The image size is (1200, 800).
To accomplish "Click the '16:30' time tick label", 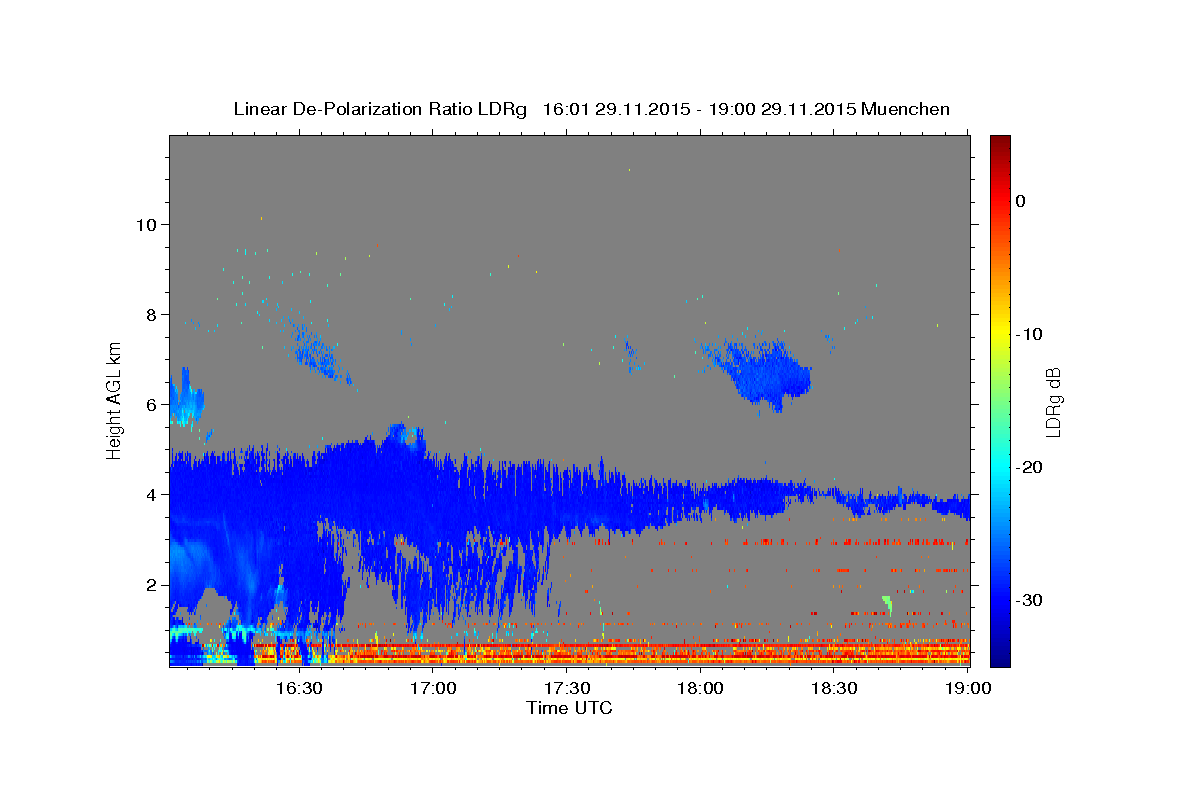I will [299, 688].
